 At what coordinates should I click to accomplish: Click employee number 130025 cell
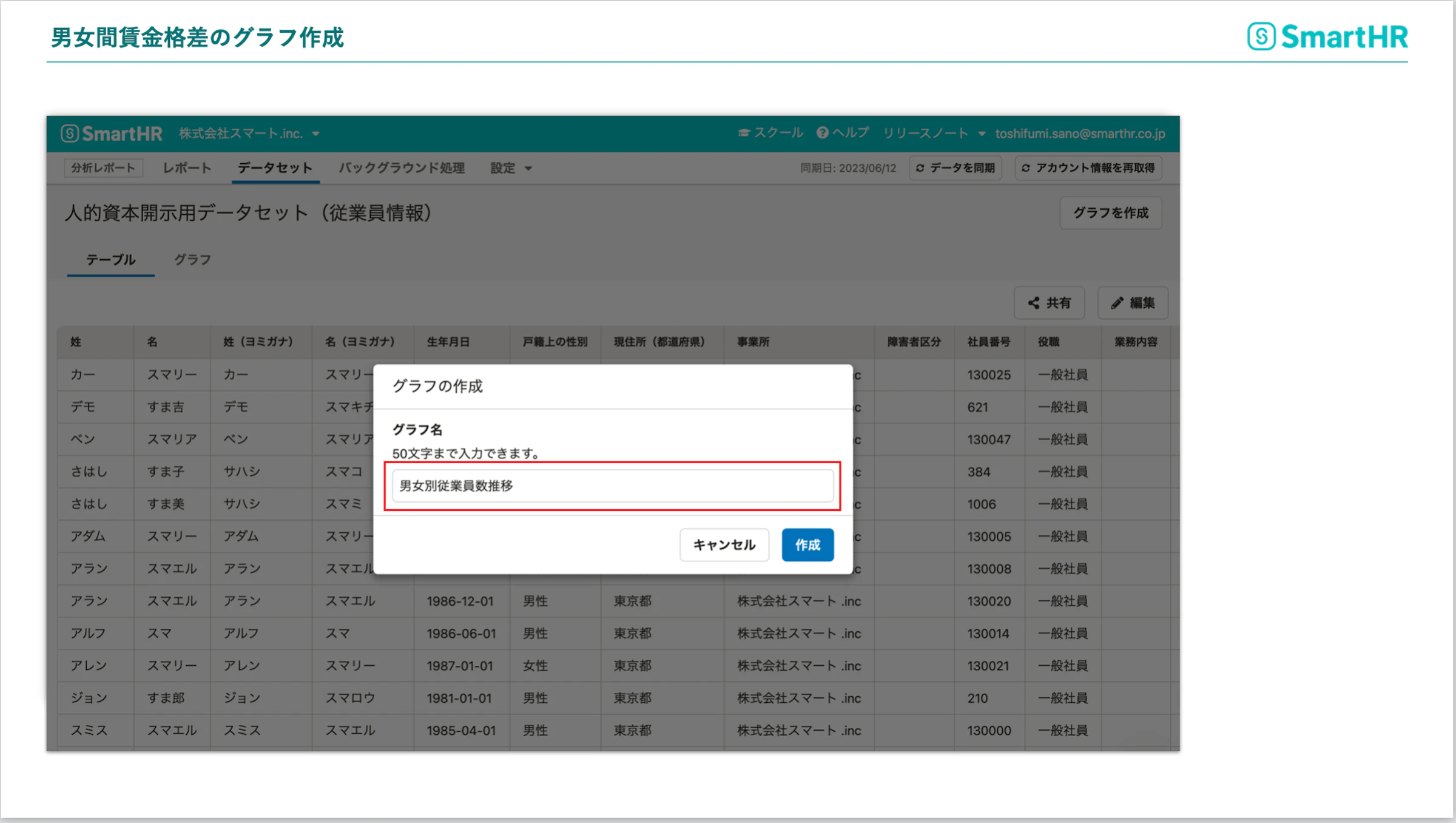point(989,374)
